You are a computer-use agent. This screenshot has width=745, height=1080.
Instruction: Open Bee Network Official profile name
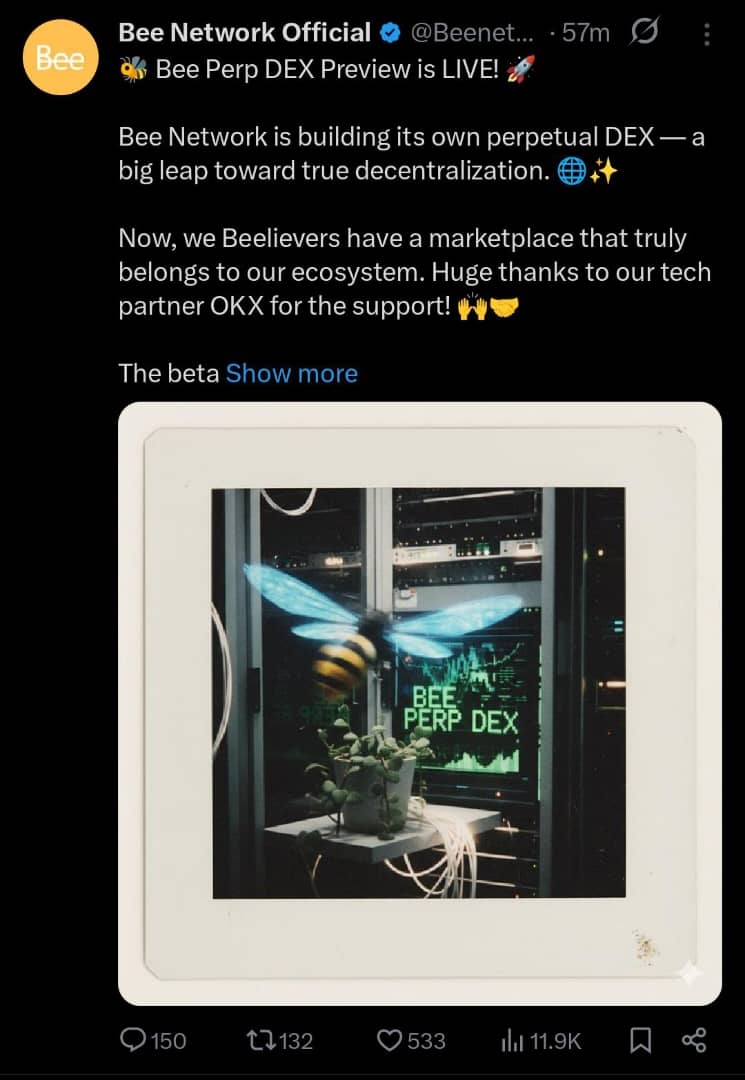(x=244, y=32)
